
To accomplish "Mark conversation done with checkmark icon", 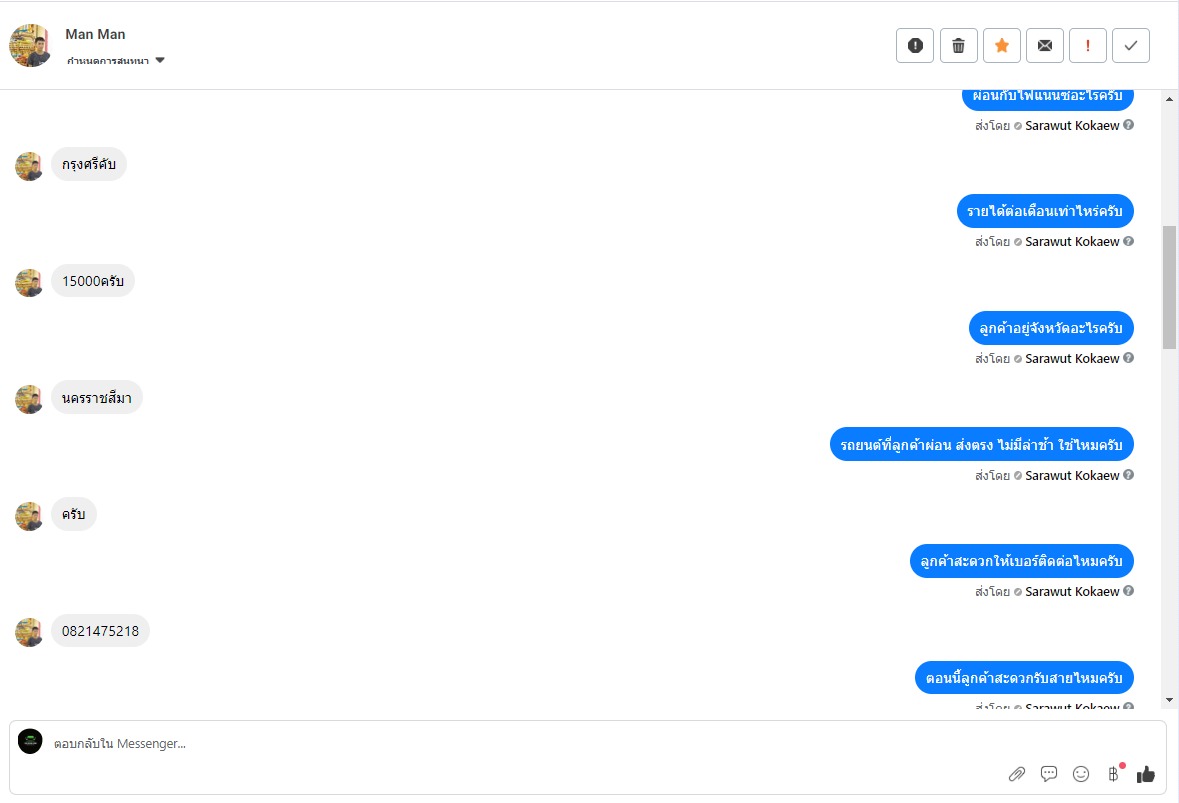I will click(1131, 45).
